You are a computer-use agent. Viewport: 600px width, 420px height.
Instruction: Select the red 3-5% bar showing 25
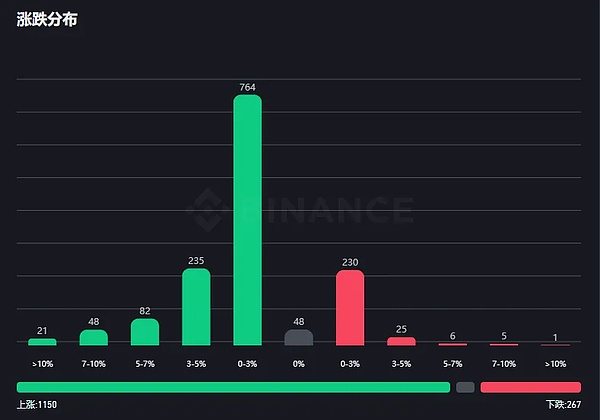(401, 341)
